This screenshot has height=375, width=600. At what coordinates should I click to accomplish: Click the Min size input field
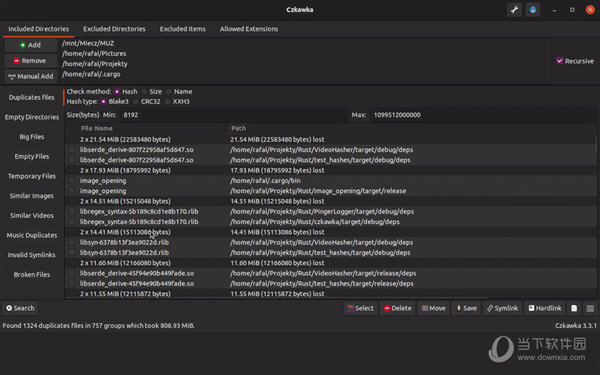(x=233, y=115)
